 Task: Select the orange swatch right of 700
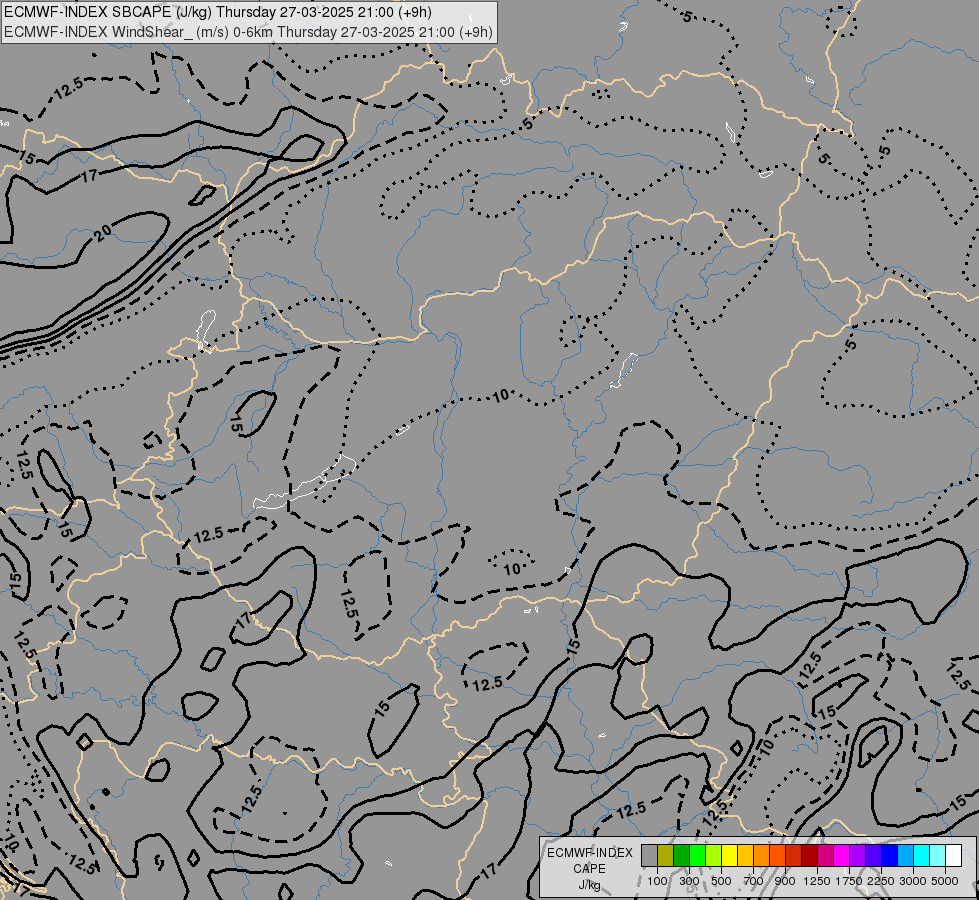pyautogui.click(x=762, y=855)
